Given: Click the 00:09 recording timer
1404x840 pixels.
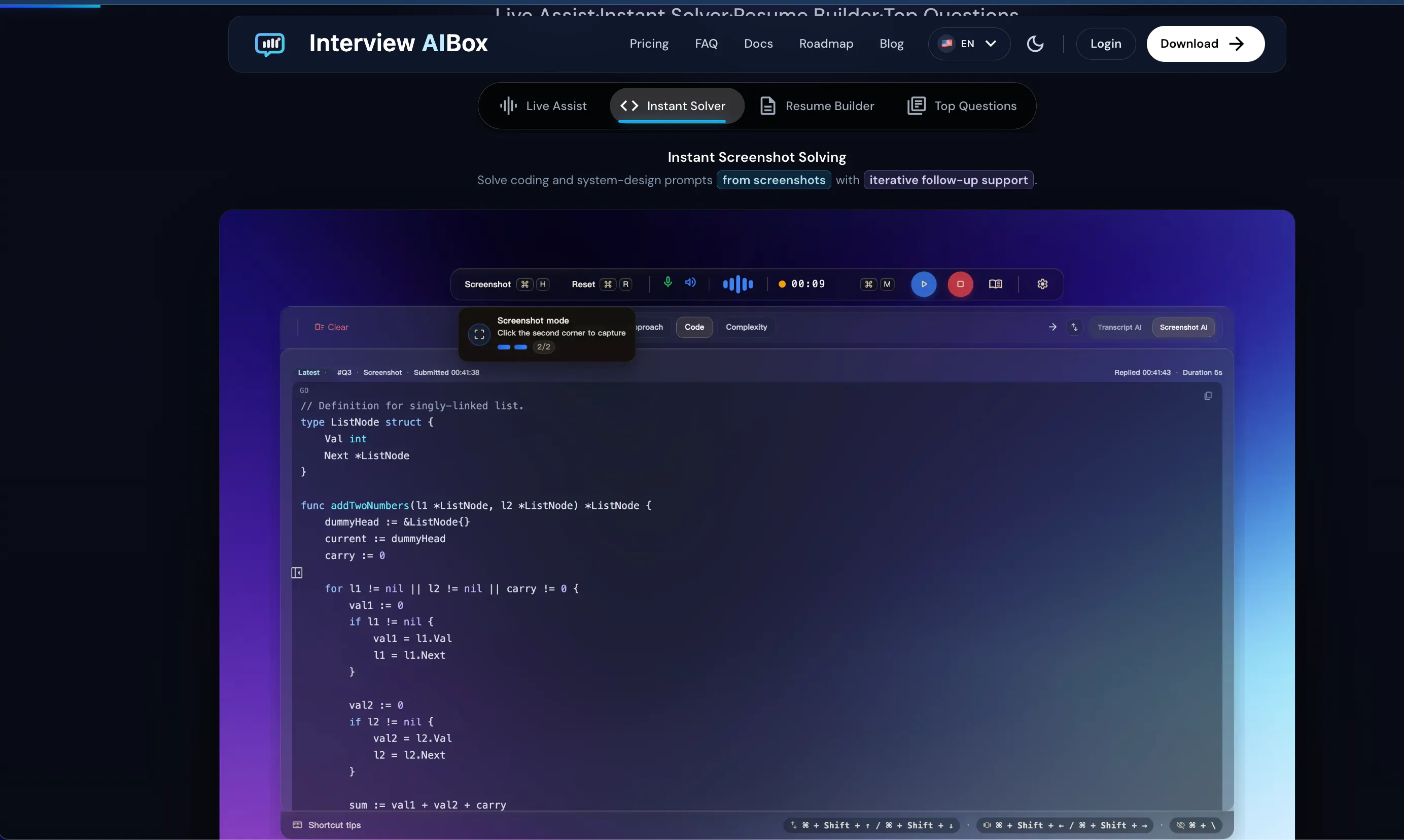Looking at the screenshot, I should tap(808, 284).
